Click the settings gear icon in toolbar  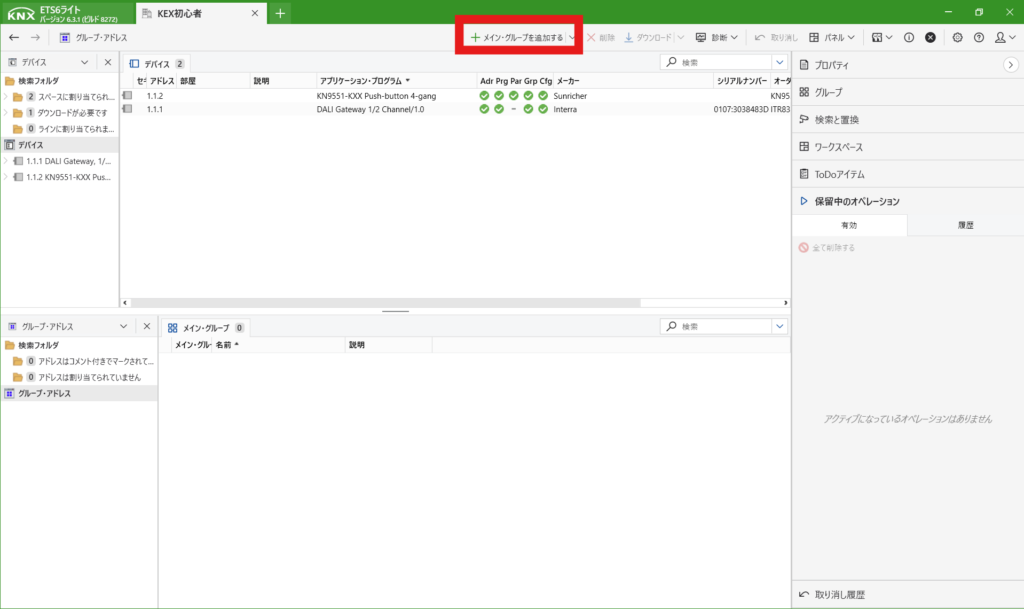[957, 37]
